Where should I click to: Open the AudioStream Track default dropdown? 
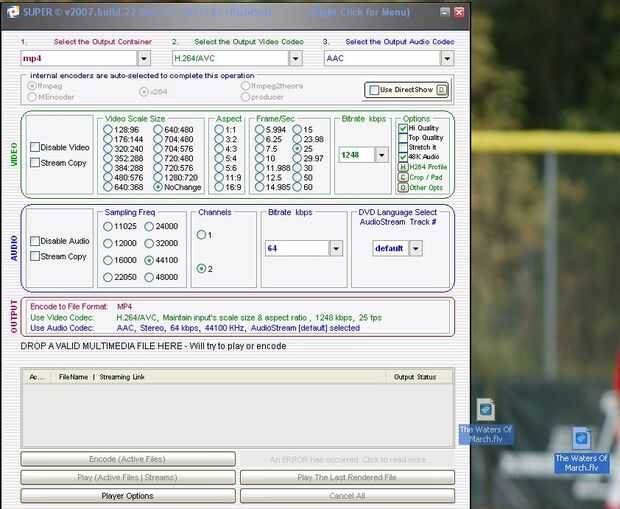tap(416, 248)
